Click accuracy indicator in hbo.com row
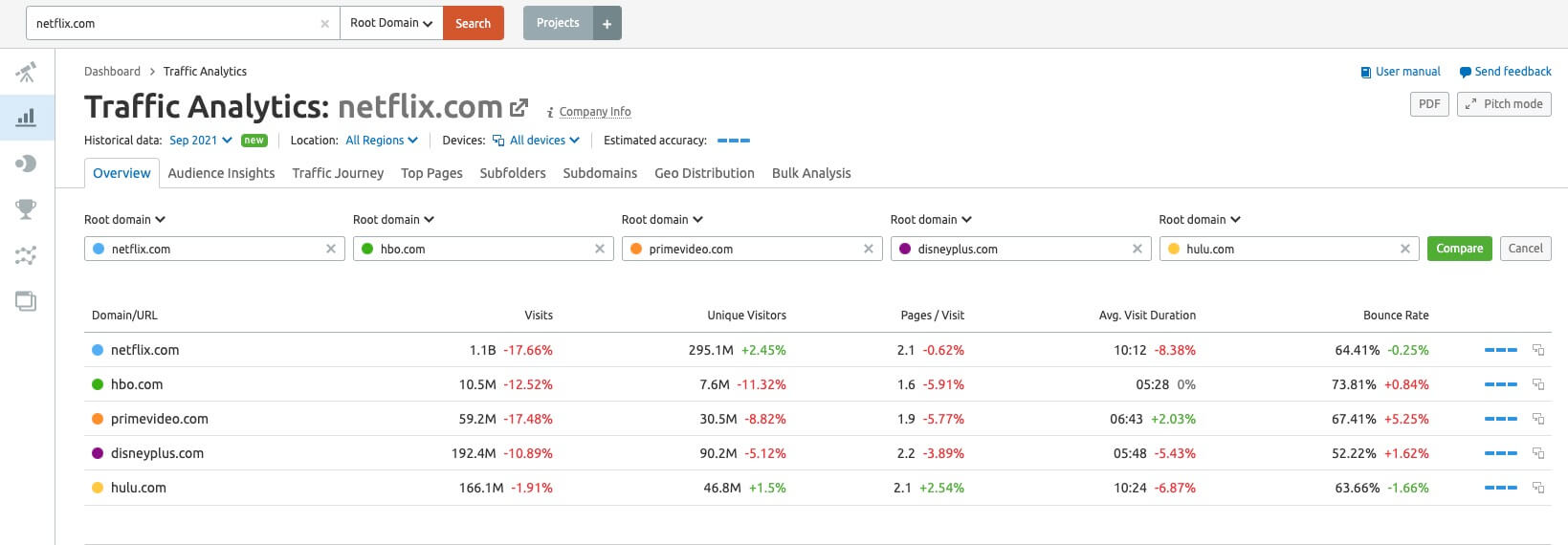Screen dimensions: 1568x545 coord(1501,384)
